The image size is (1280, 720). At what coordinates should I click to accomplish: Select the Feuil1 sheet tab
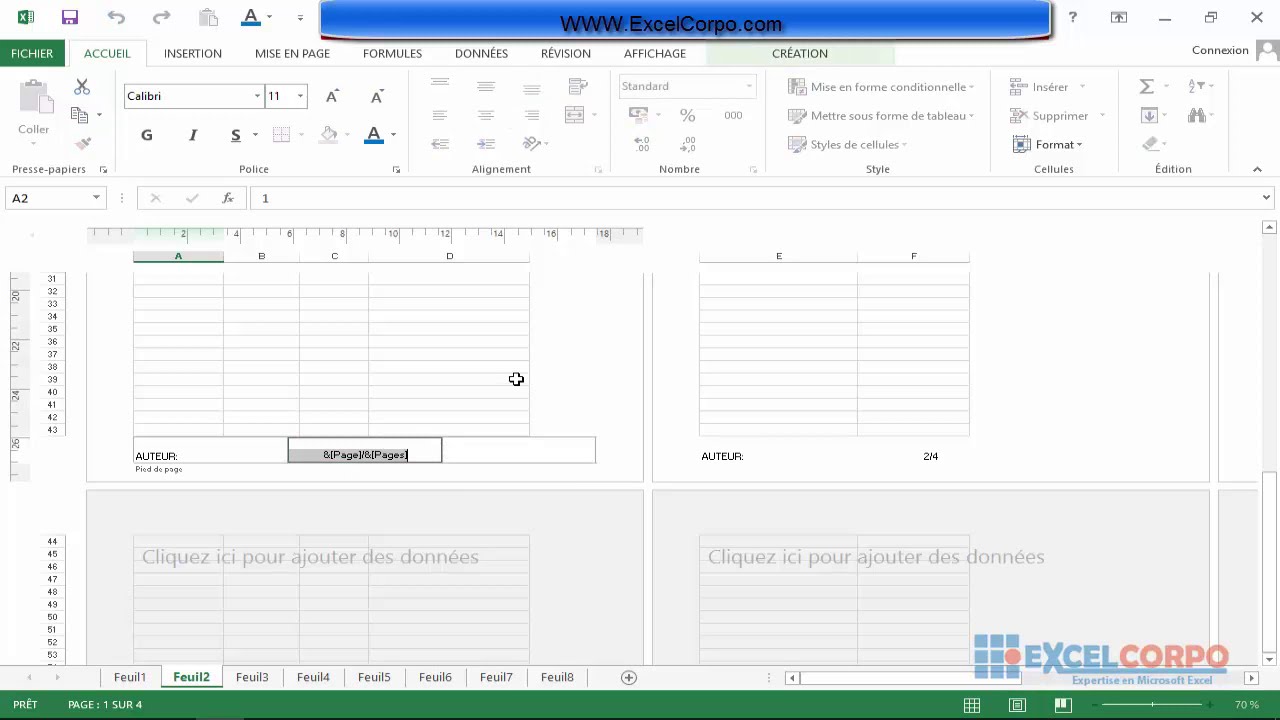tap(130, 677)
